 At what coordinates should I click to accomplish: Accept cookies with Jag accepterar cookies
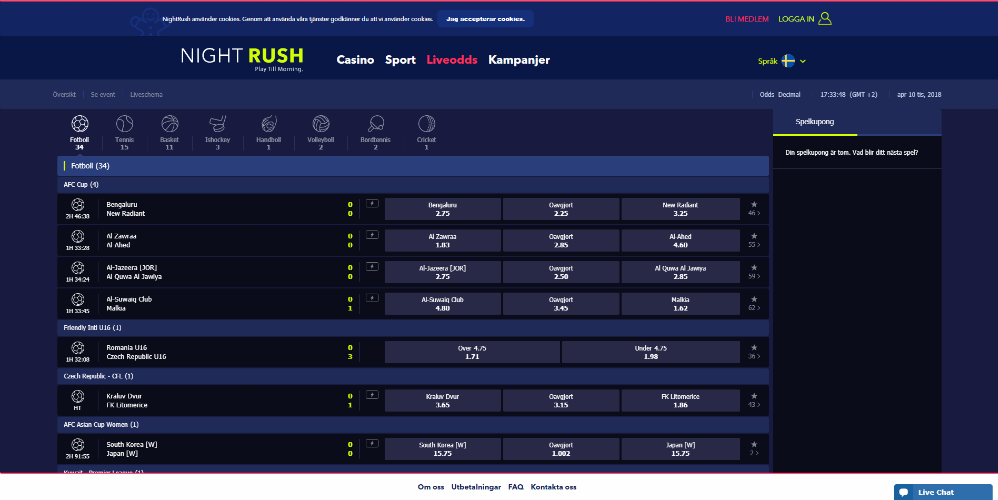(486, 19)
